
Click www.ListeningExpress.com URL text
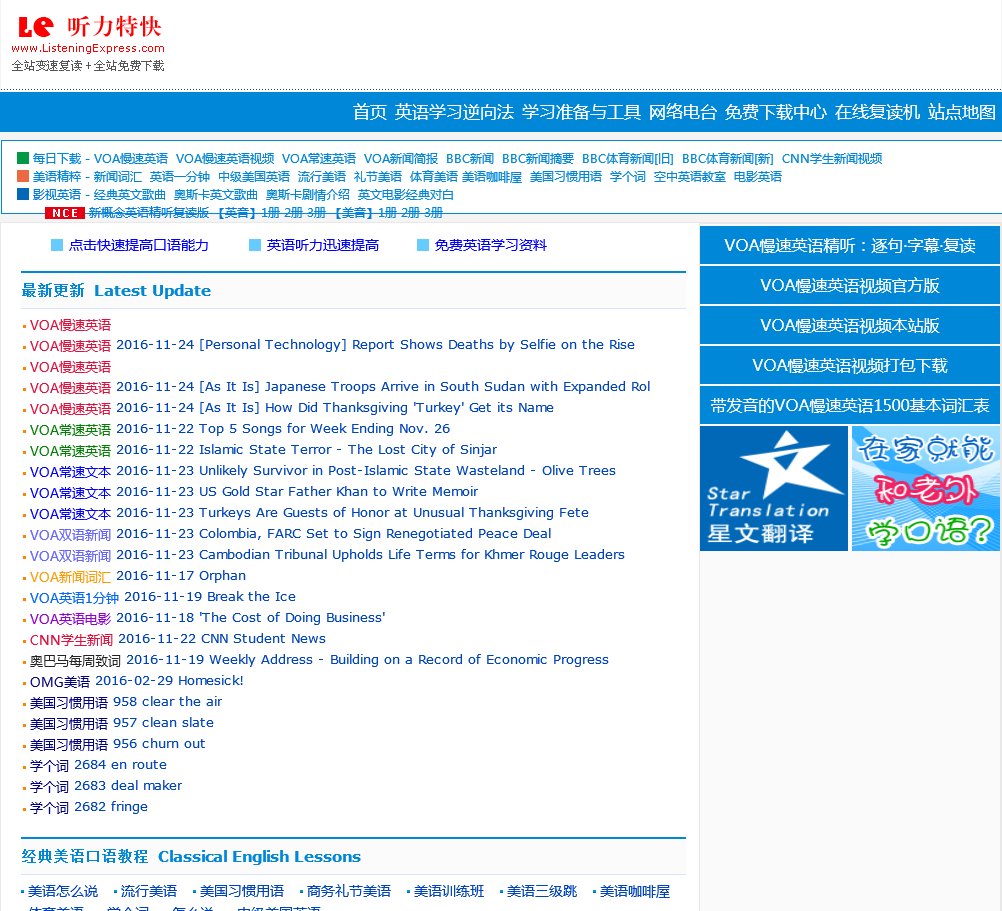[88, 49]
